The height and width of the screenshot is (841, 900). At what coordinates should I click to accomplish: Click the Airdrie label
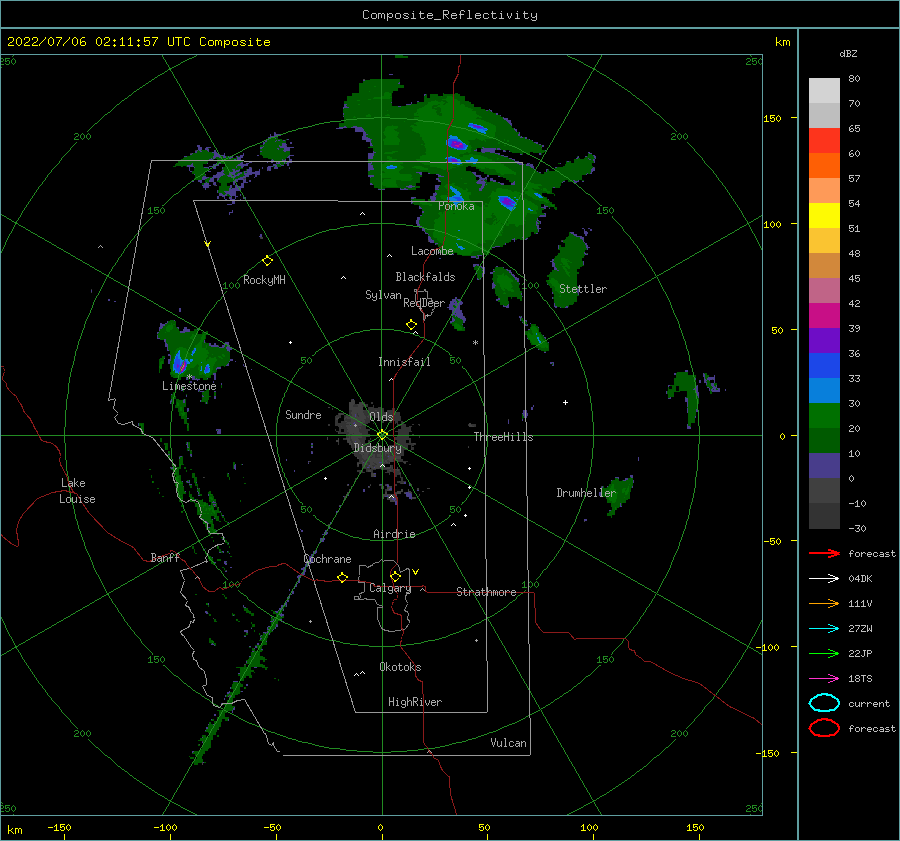click(394, 534)
